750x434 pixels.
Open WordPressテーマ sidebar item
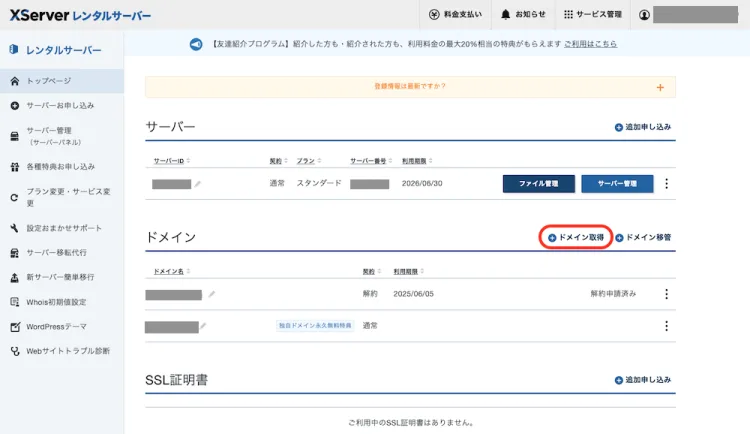62,327
